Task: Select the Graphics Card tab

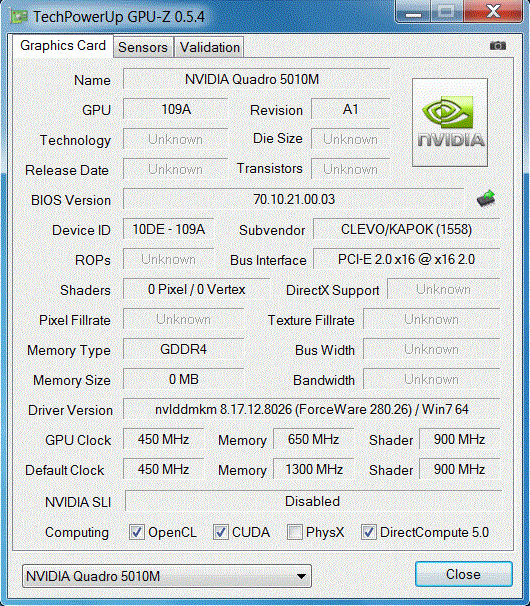Action: click(x=63, y=46)
